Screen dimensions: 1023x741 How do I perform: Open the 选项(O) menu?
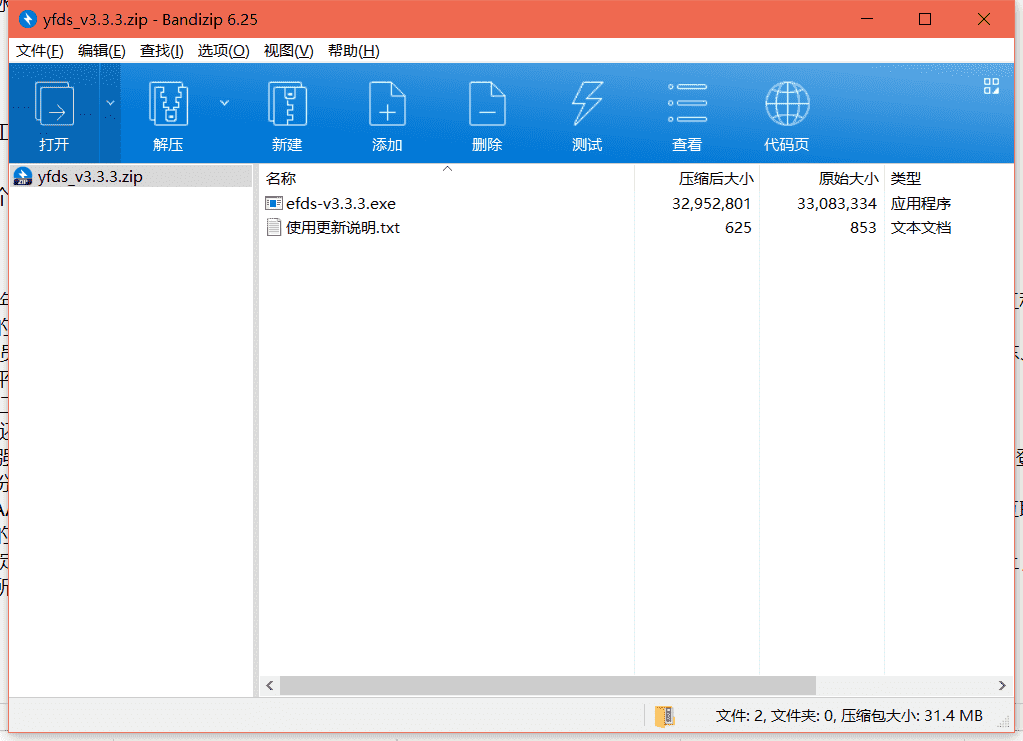click(223, 51)
